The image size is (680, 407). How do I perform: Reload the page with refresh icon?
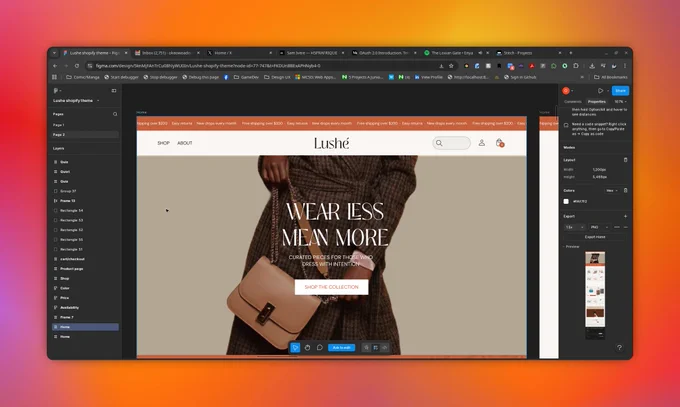(x=77, y=66)
